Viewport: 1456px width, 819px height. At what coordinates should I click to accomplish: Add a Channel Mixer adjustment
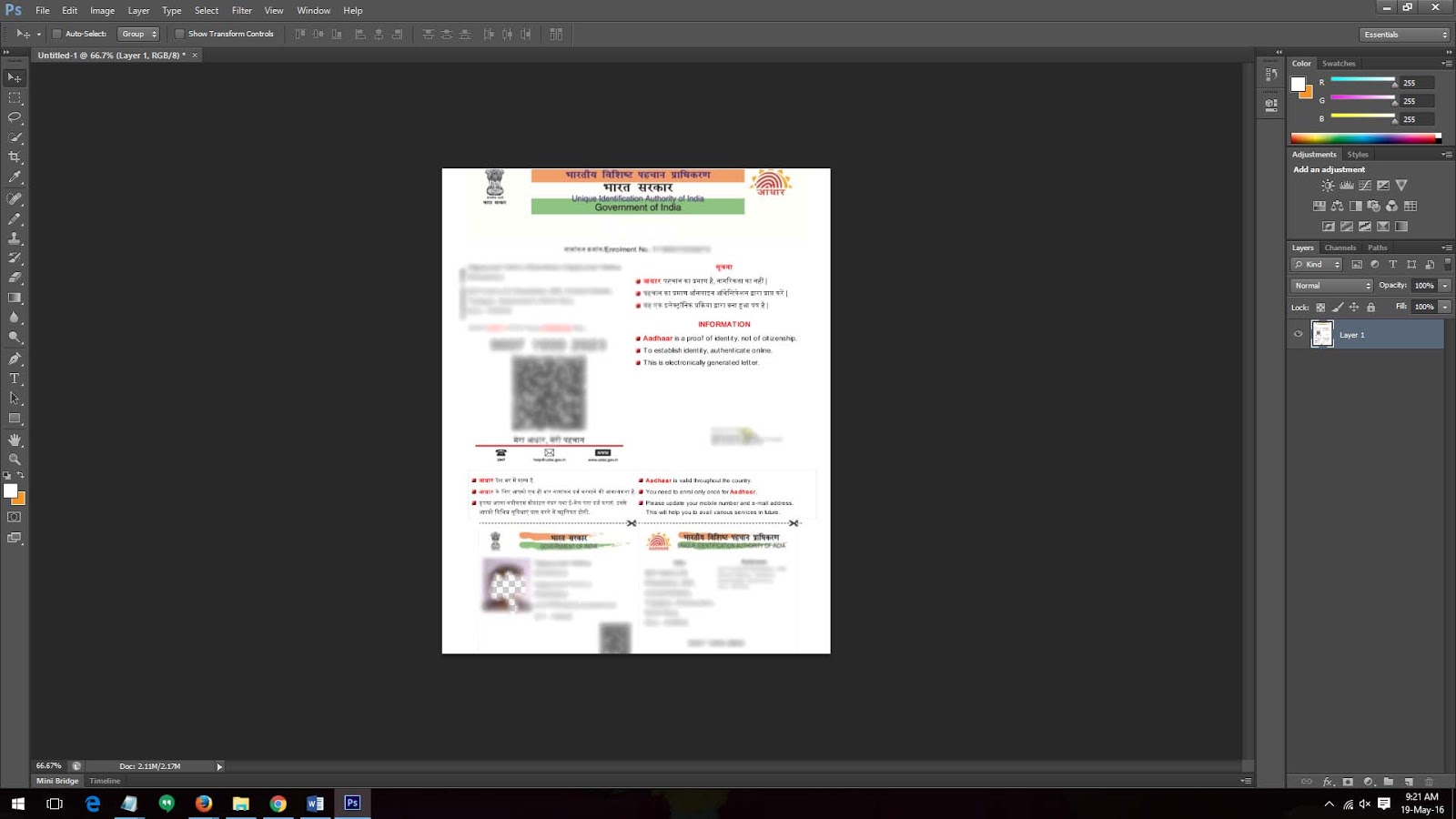pos(1391,206)
